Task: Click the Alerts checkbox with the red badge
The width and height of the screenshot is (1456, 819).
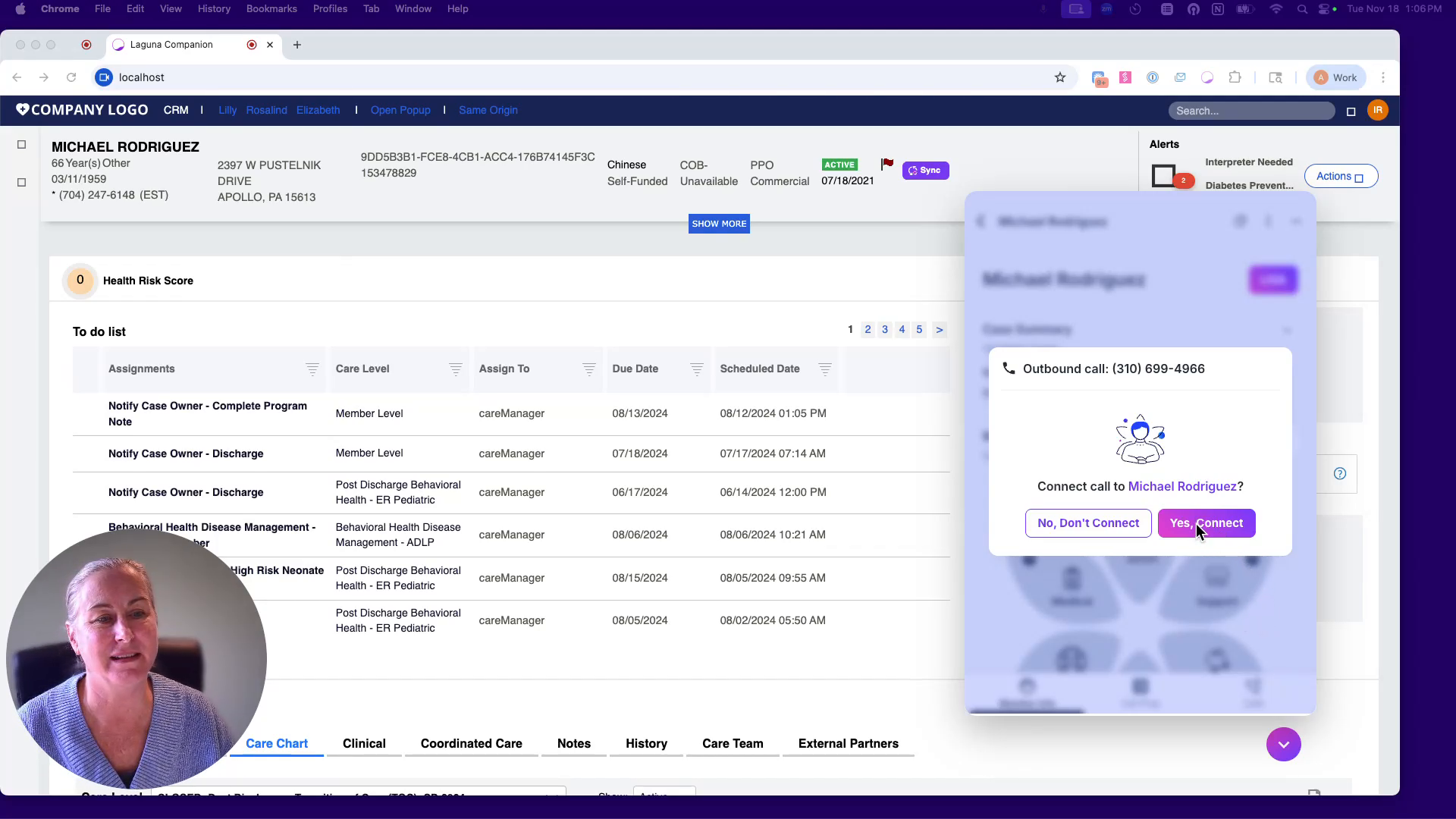Action: [x=1165, y=175]
